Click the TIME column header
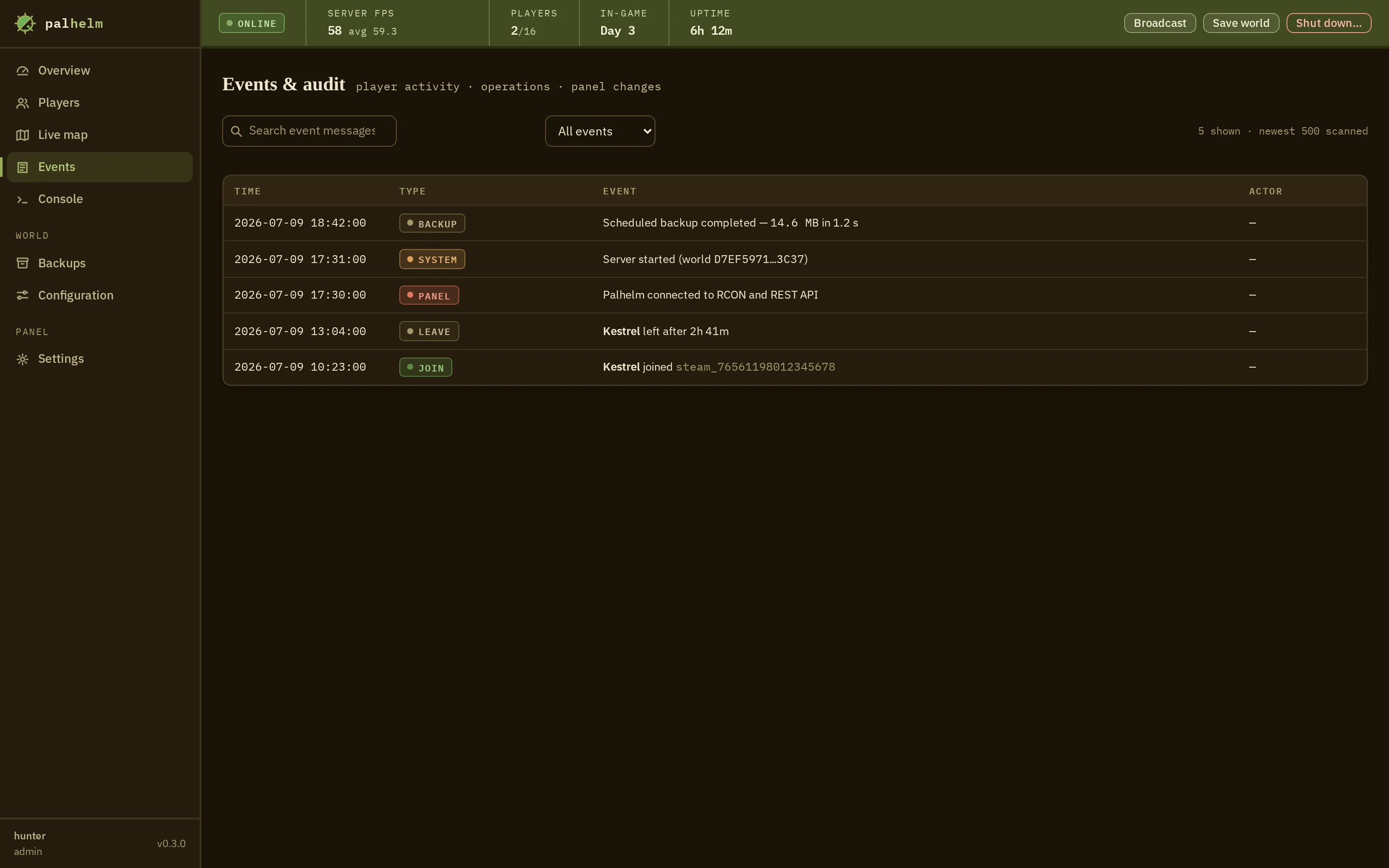This screenshot has height=868, width=1389. point(247,191)
